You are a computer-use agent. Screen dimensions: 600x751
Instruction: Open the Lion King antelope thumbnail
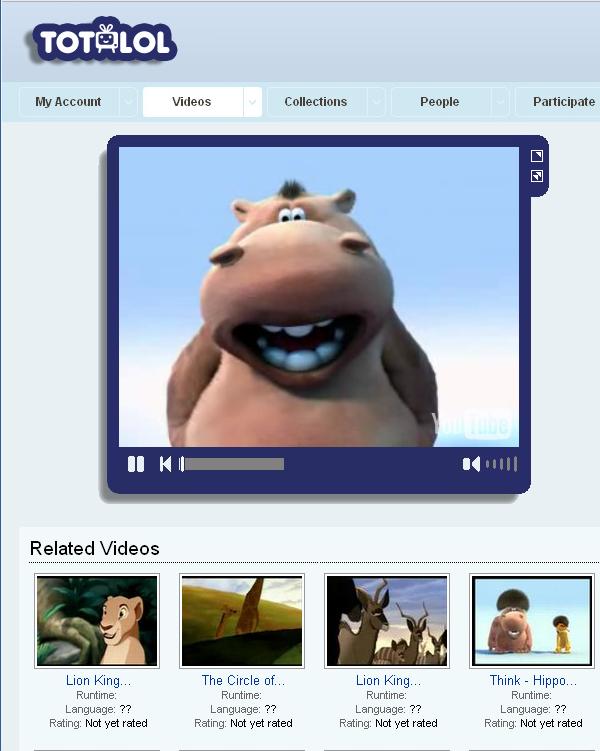tap(387, 621)
